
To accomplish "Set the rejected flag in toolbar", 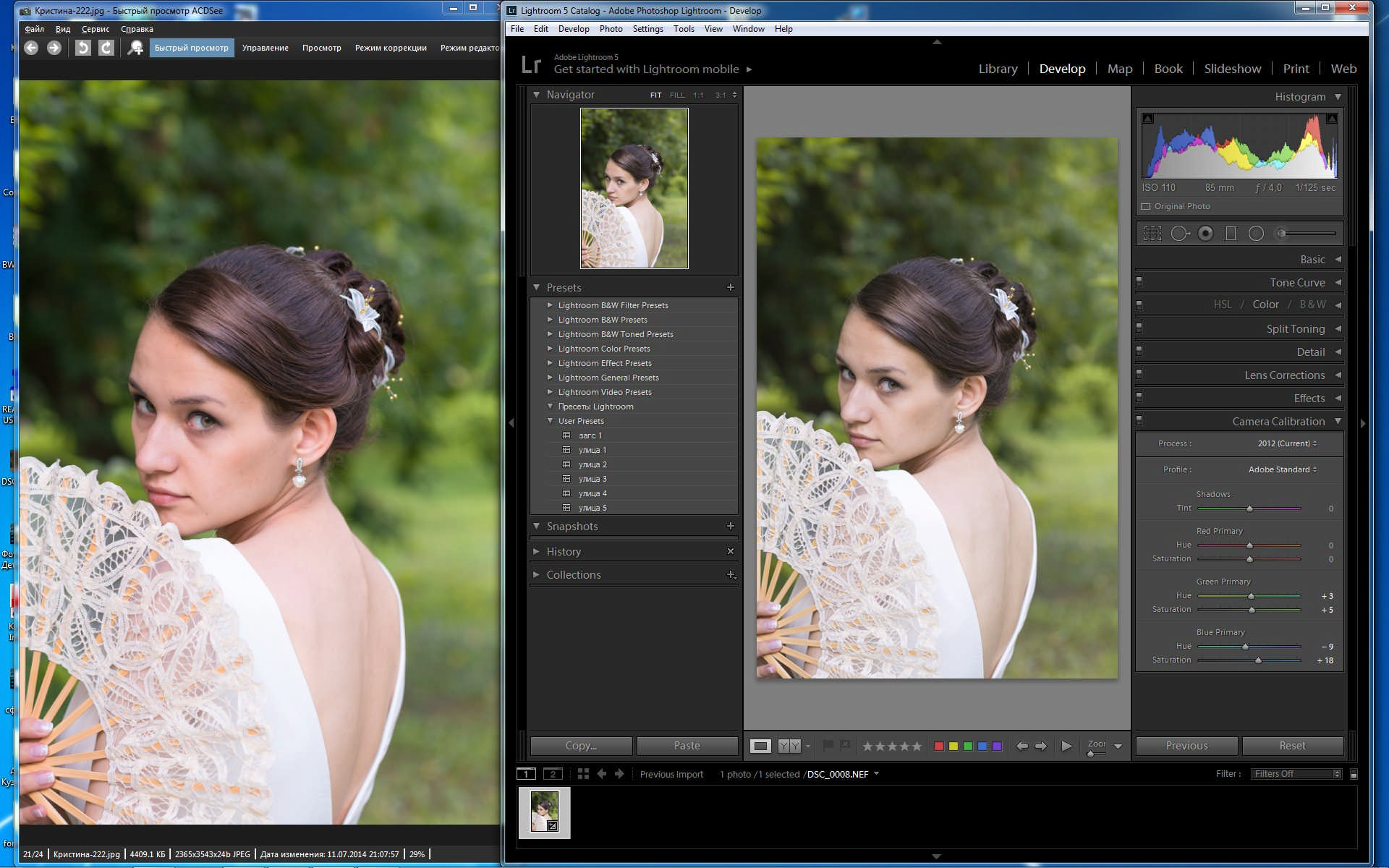I will click(x=845, y=745).
